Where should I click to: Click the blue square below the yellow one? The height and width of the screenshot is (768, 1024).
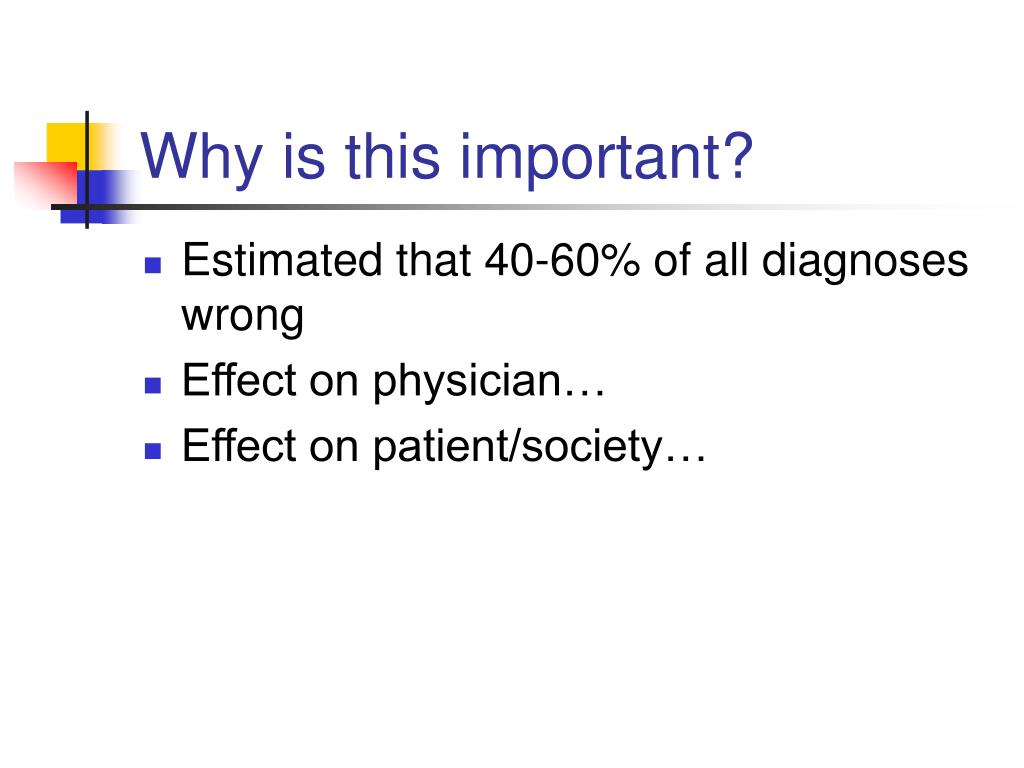(x=98, y=196)
